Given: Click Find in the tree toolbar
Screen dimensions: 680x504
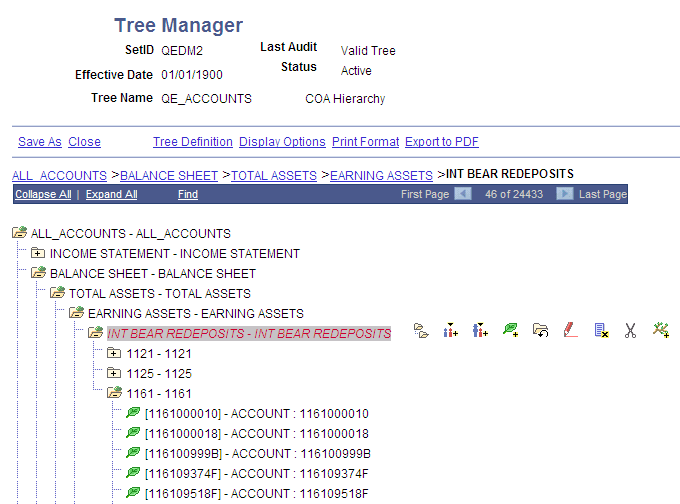Looking at the screenshot, I should click(188, 194).
